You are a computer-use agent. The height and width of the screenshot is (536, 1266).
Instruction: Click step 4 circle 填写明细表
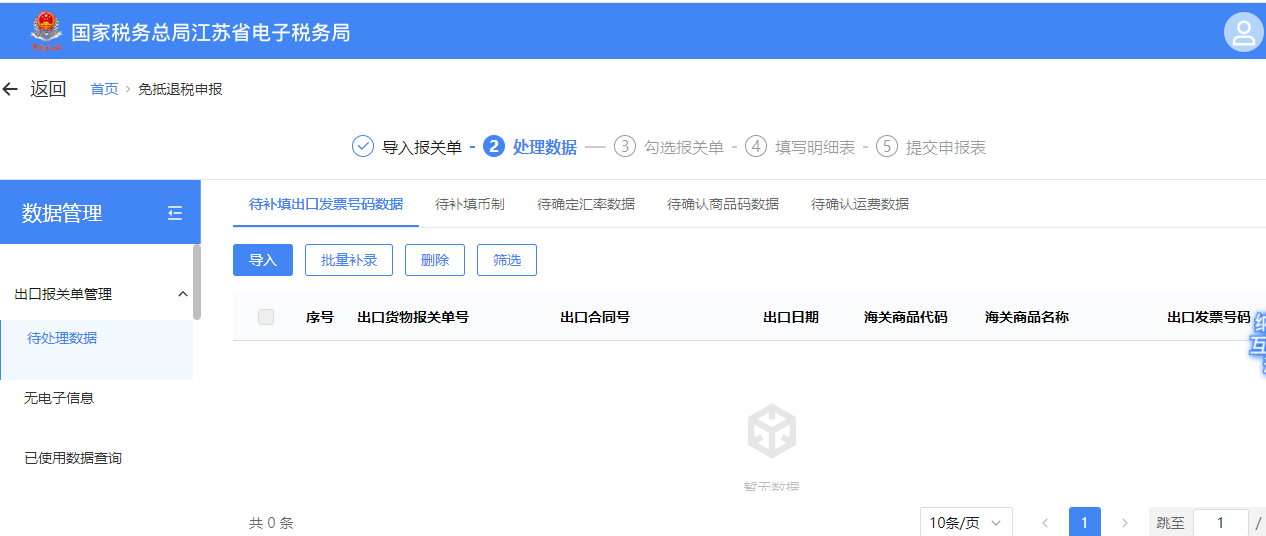coord(756,147)
